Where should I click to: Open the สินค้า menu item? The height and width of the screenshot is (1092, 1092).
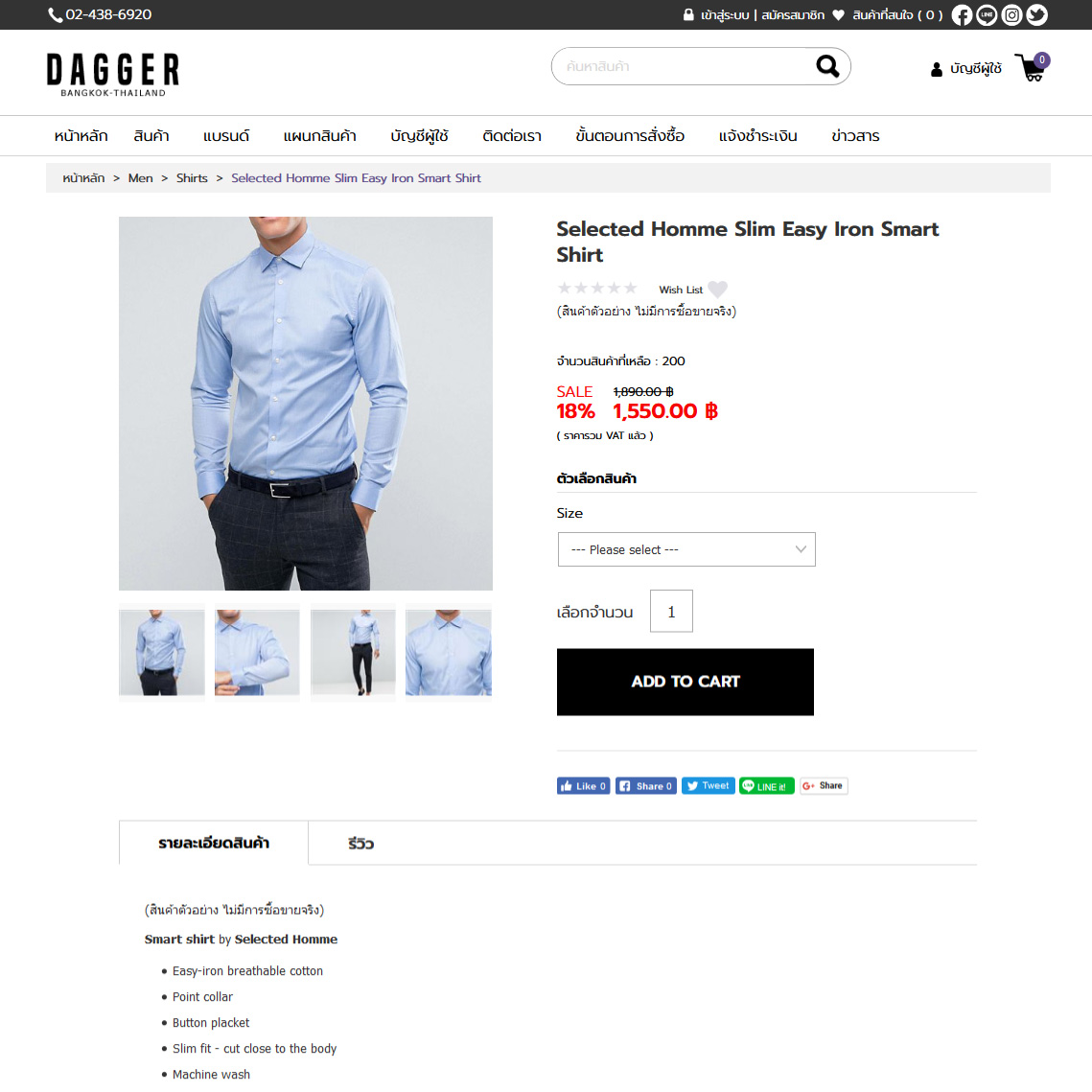pos(151,136)
